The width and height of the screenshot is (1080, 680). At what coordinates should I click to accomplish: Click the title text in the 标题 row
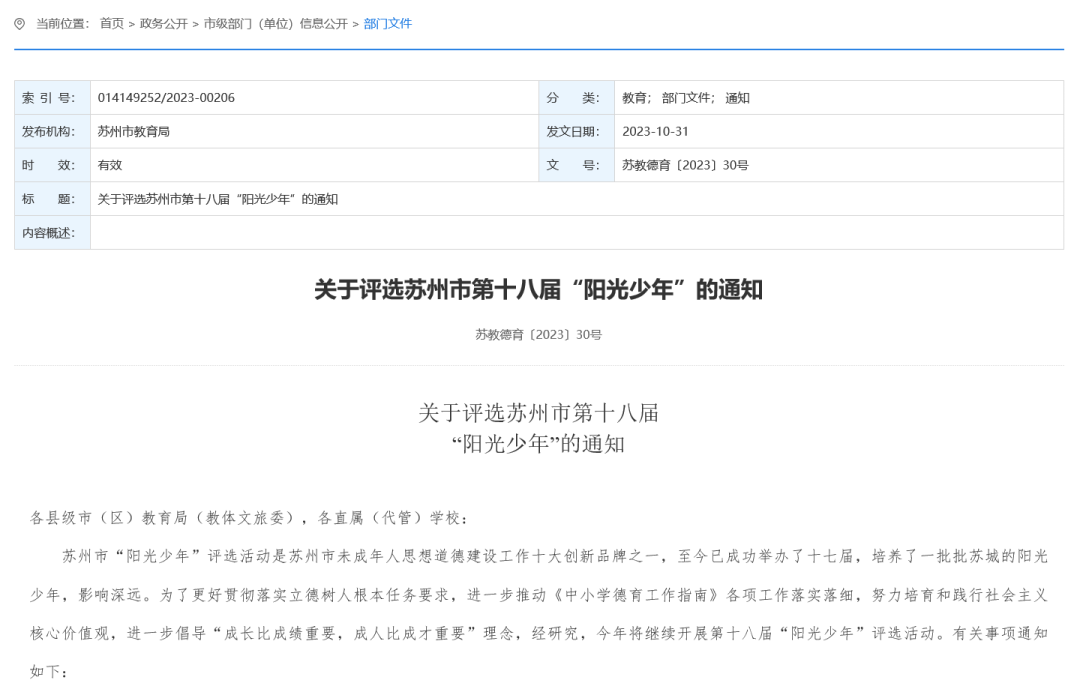[x=218, y=200]
